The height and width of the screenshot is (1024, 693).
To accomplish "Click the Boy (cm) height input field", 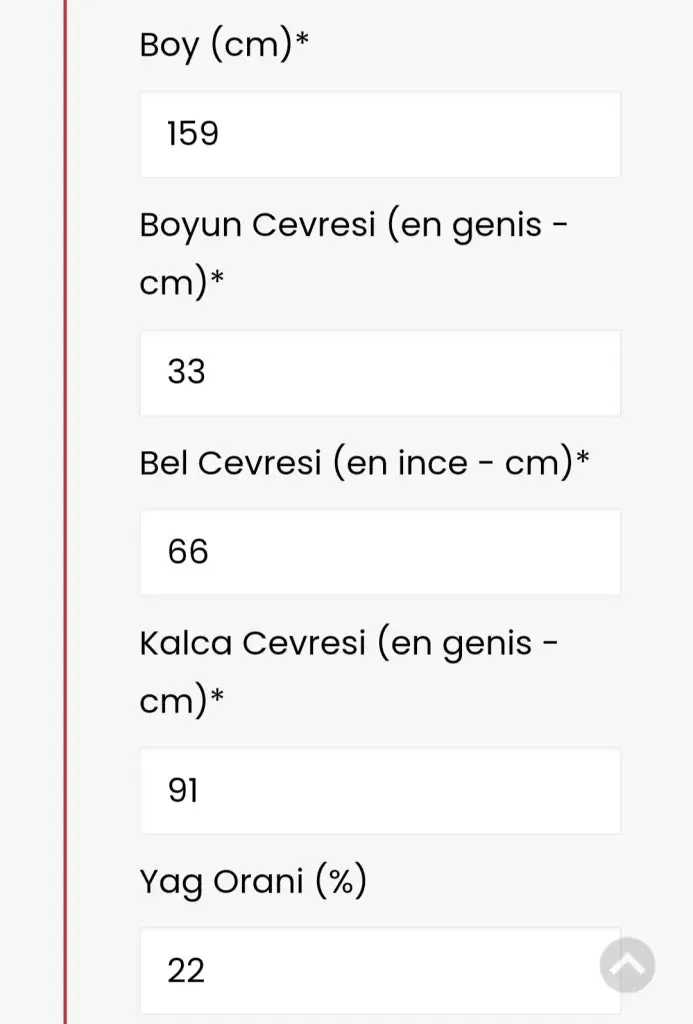I will 380,134.
